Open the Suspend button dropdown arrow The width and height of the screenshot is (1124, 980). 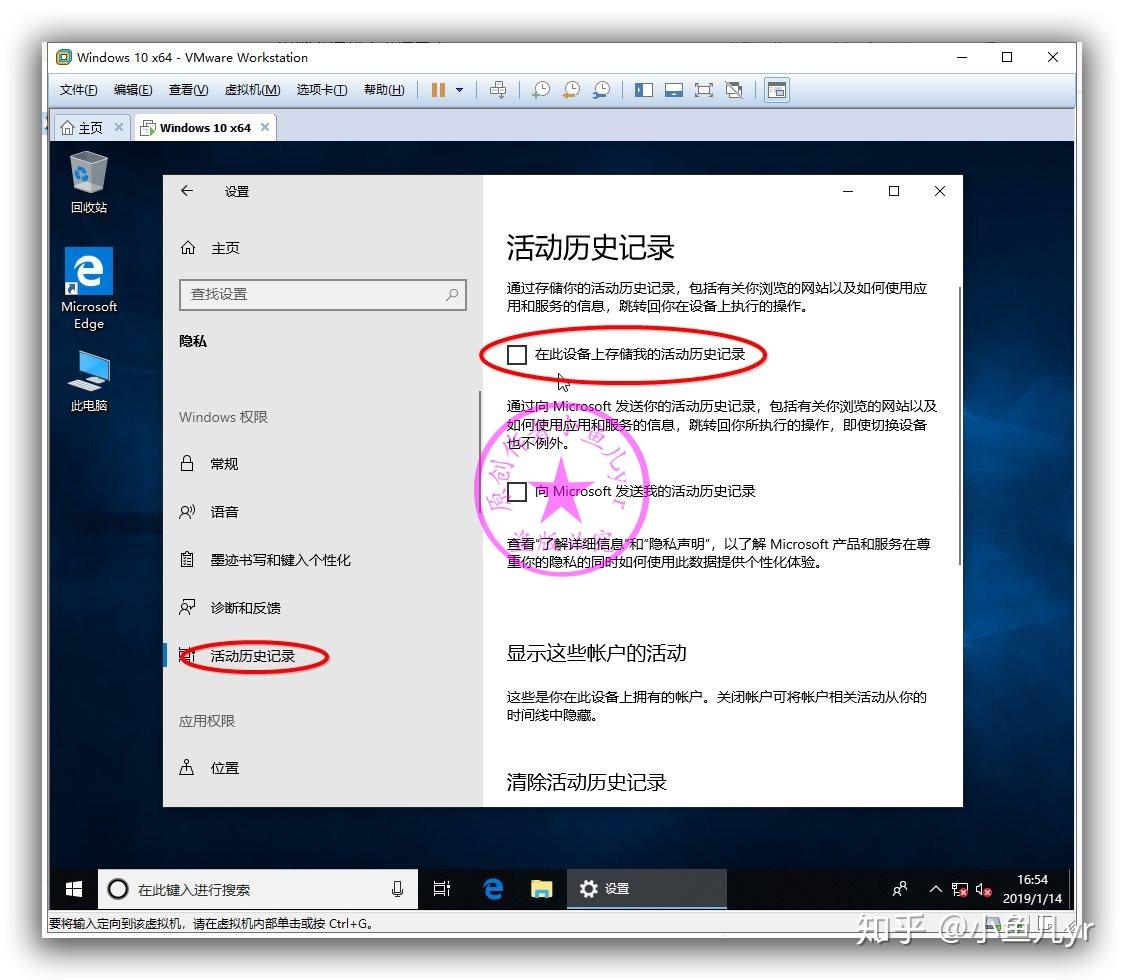coord(458,90)
